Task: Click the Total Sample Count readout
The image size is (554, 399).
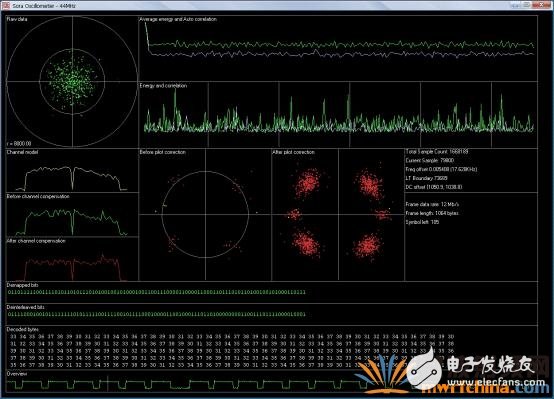Action: pyautogui.click(x=437, y=152)
